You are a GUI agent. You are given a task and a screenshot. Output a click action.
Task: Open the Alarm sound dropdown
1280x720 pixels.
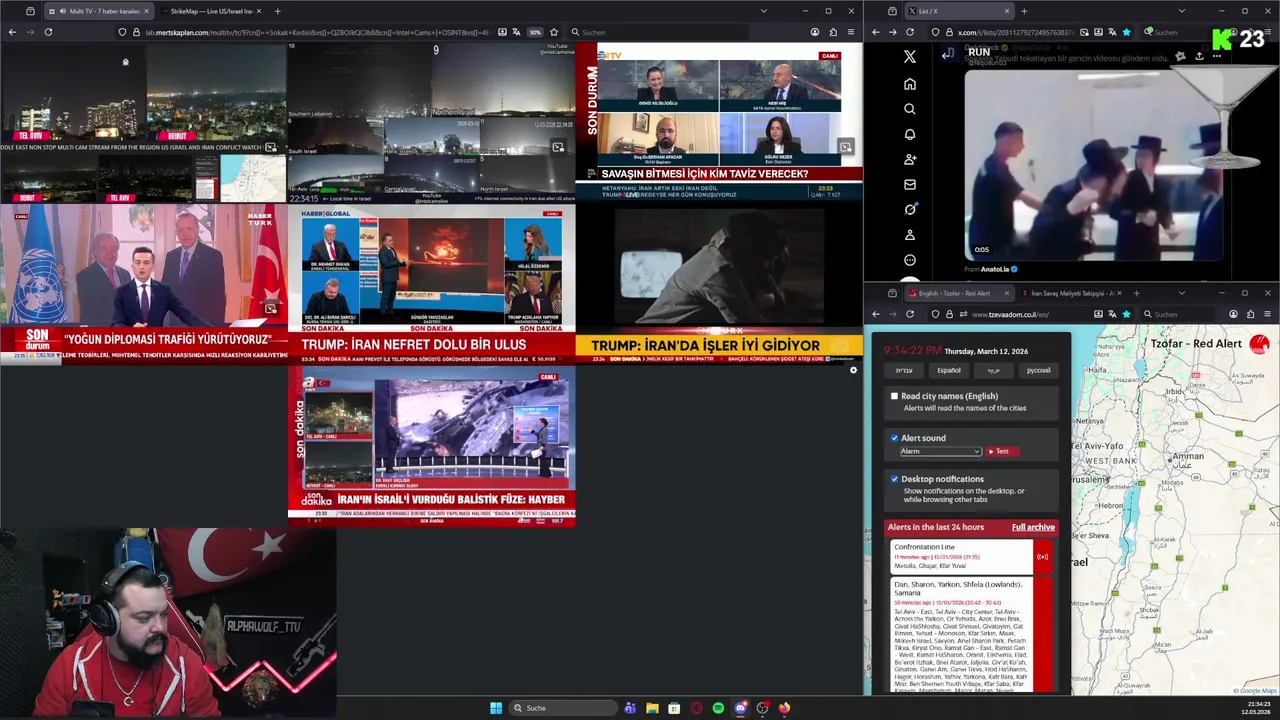(x=940, y=451)
